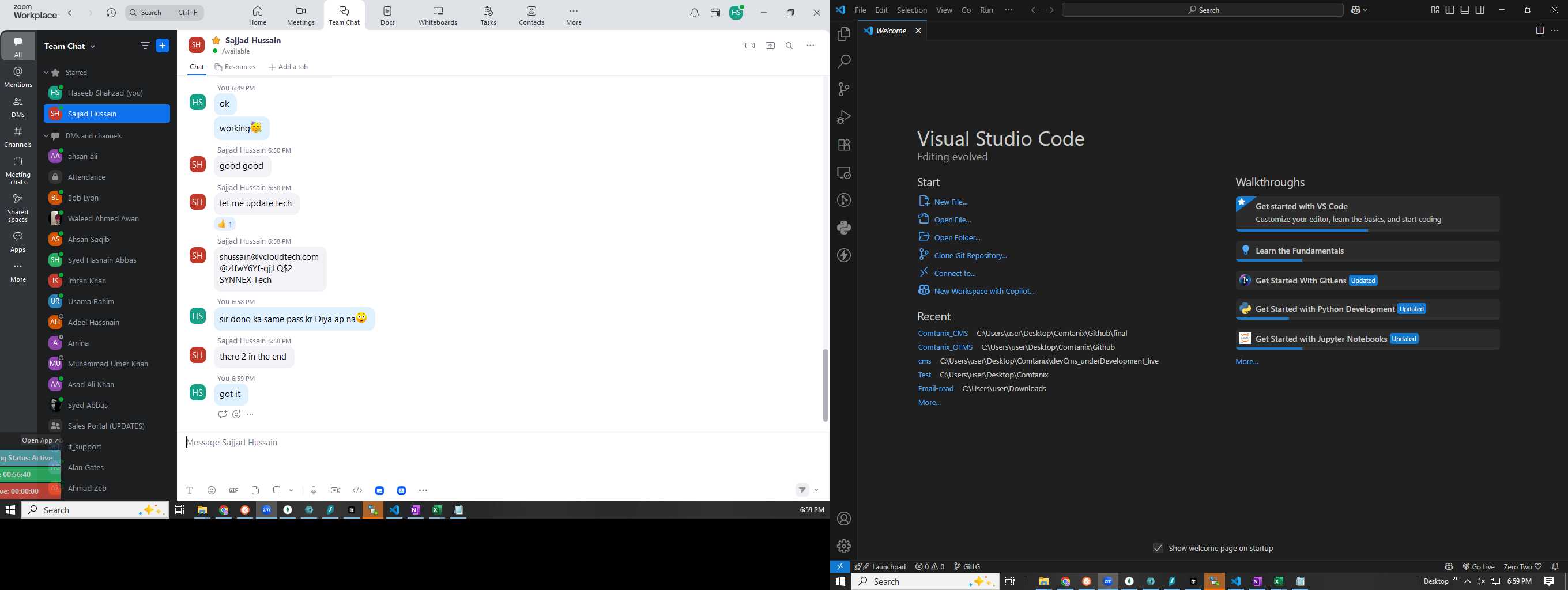Open Run and Debug view in VS Code
Image resolution: width=1568 pixels, height=590 pixels.
coord(843,117)
